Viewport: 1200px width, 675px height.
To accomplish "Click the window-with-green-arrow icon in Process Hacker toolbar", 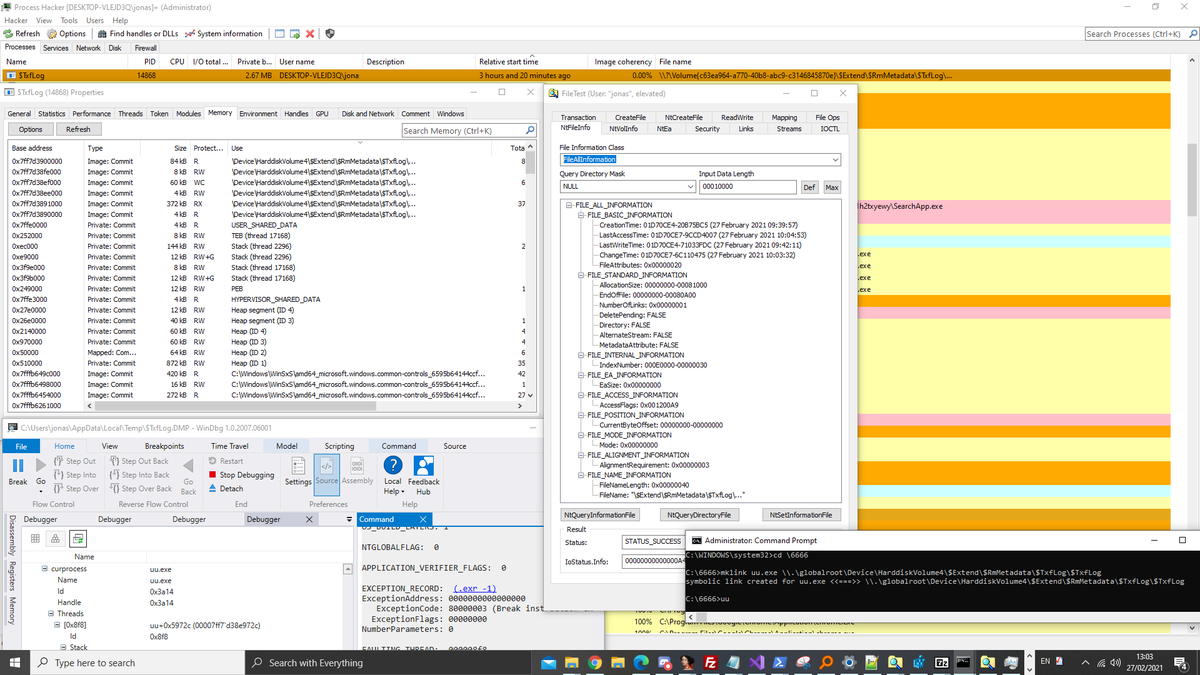I will coord(295,33).
